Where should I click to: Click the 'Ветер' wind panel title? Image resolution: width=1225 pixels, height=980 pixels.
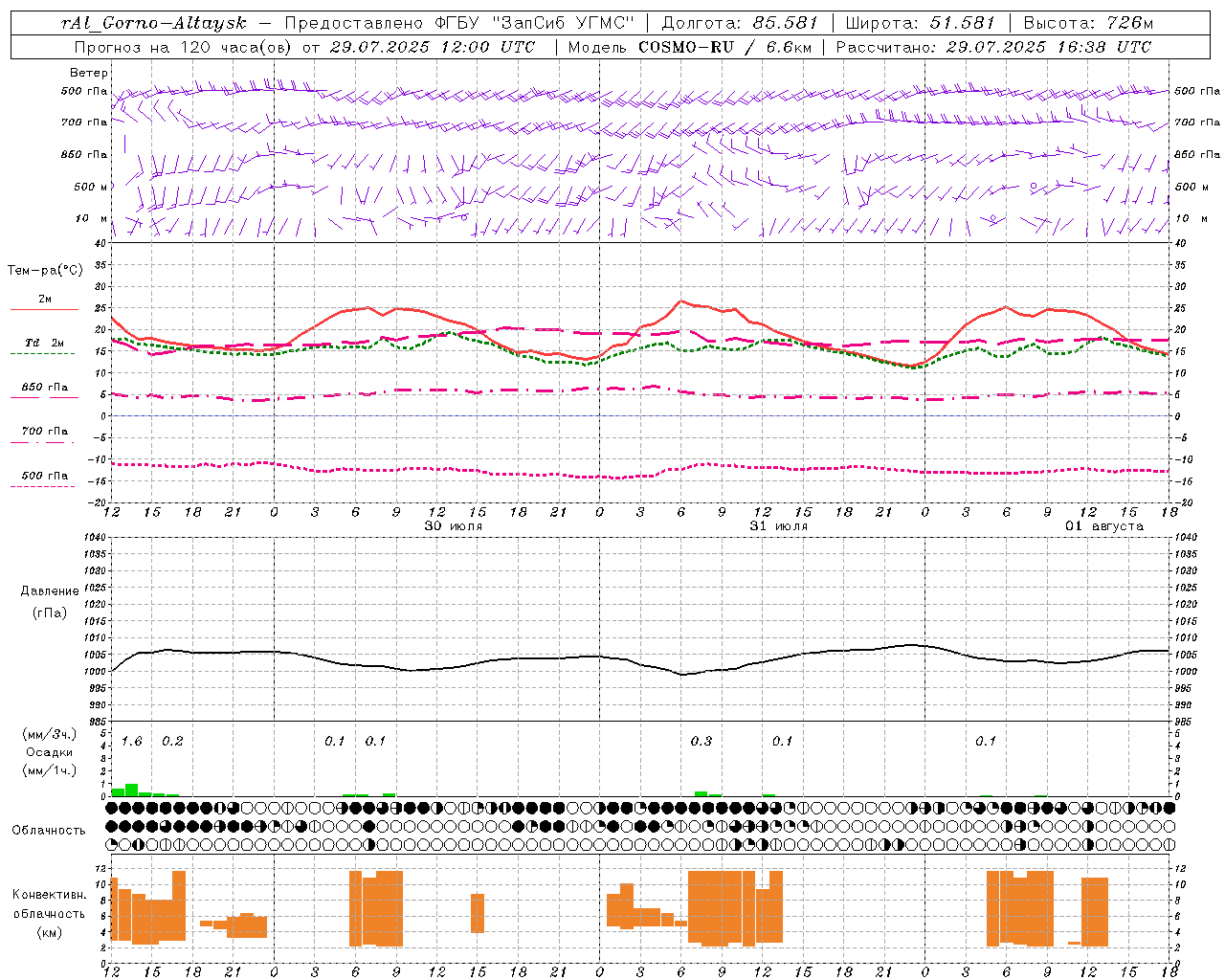click(x=89, y=73)
